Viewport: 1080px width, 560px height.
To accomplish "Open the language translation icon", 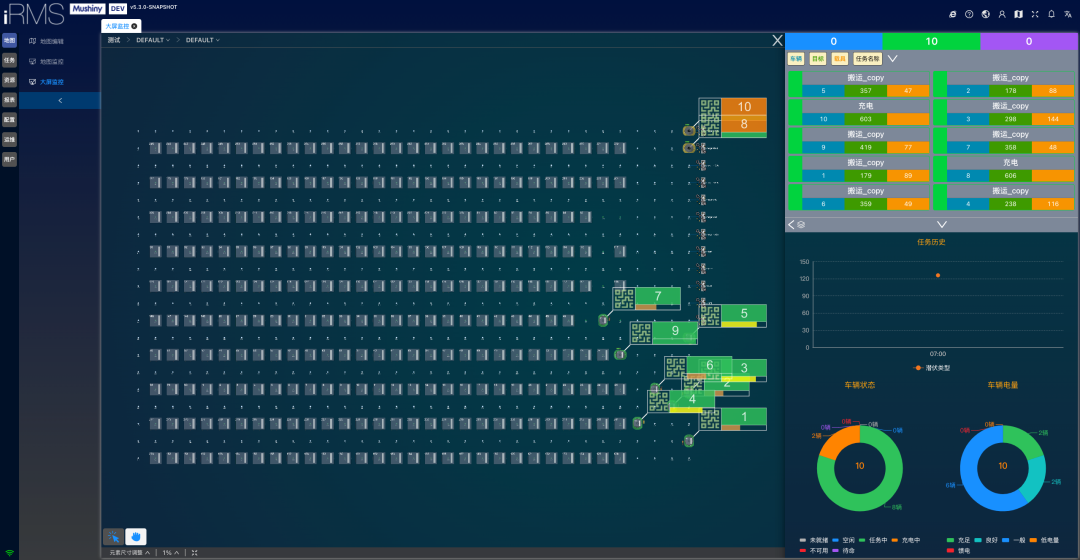I will tap(1067, 14).
